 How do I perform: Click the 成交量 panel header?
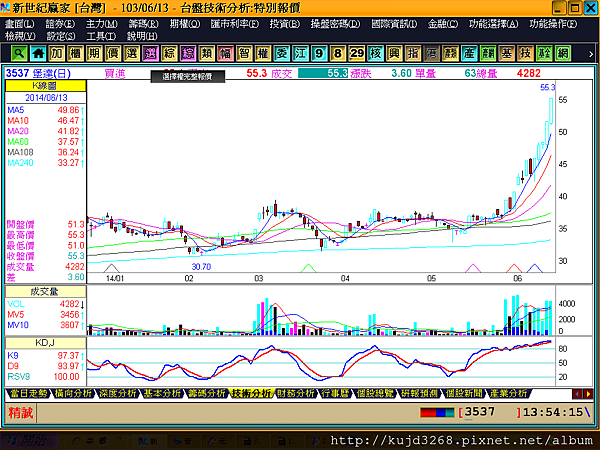click(x=45, y=292)
